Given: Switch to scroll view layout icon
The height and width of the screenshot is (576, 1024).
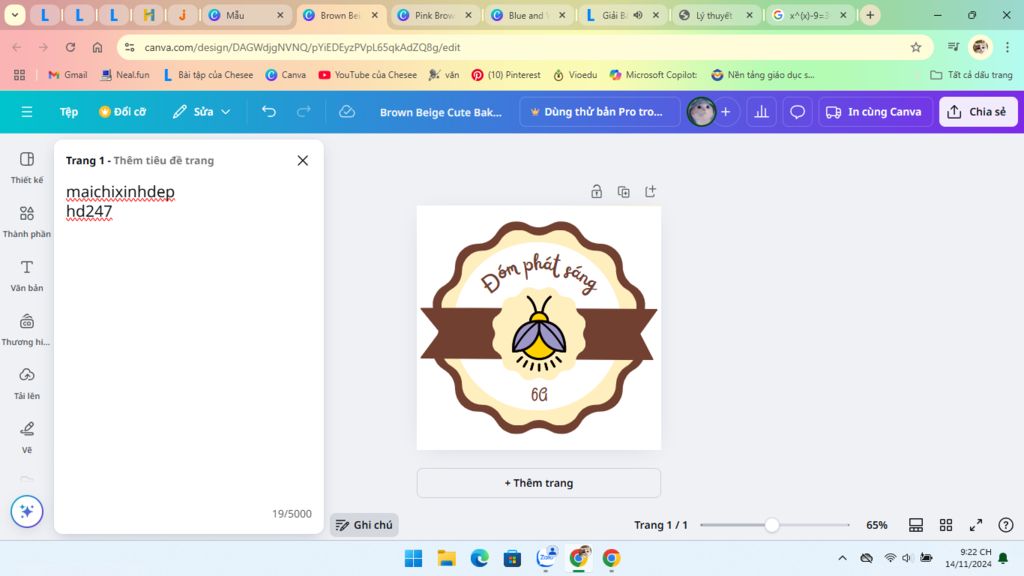Looking at the screenshot, I should 916,525.
